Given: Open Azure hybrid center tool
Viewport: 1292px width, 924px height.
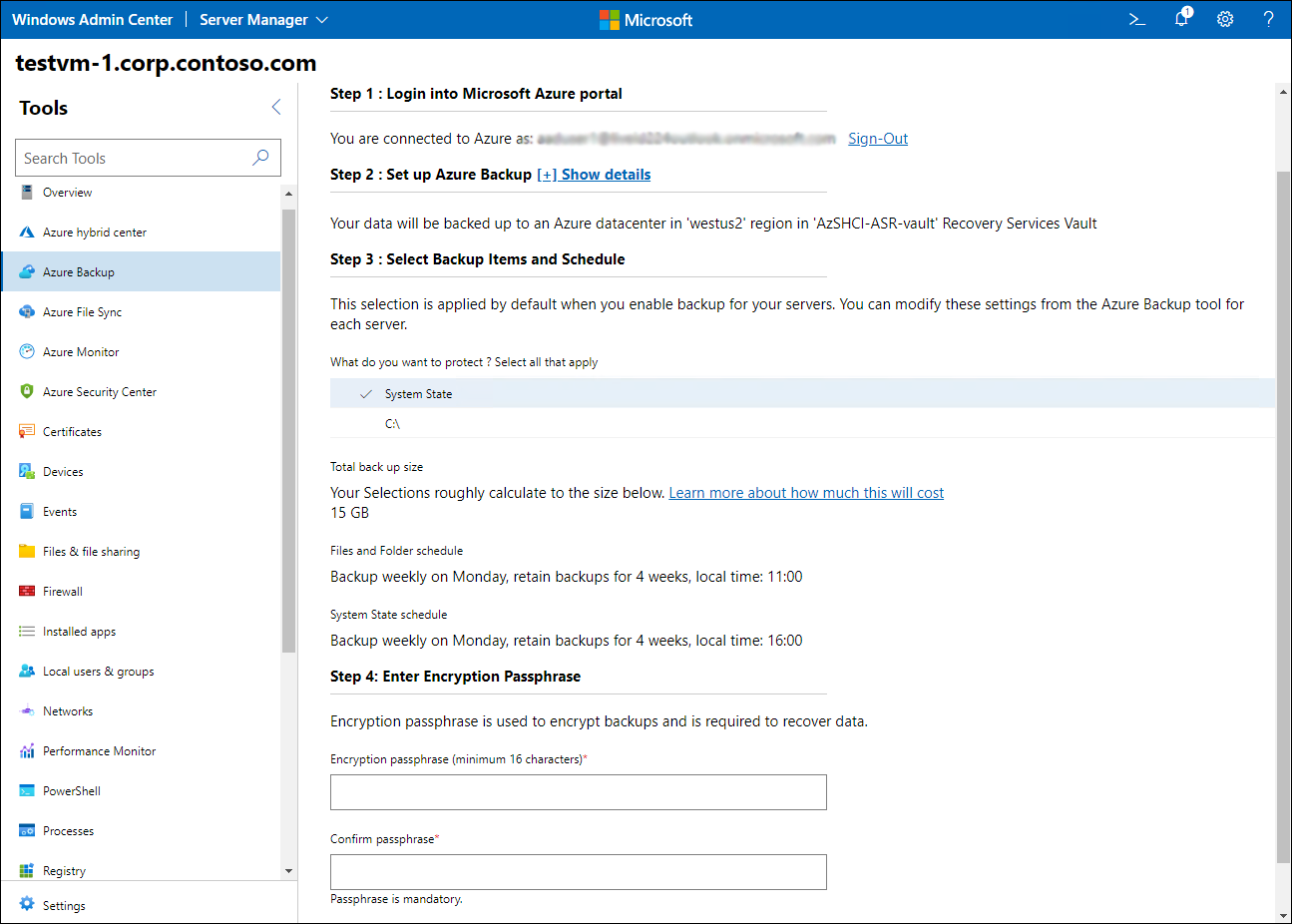Looking at the screenshot, I should (x=141, y=232).
